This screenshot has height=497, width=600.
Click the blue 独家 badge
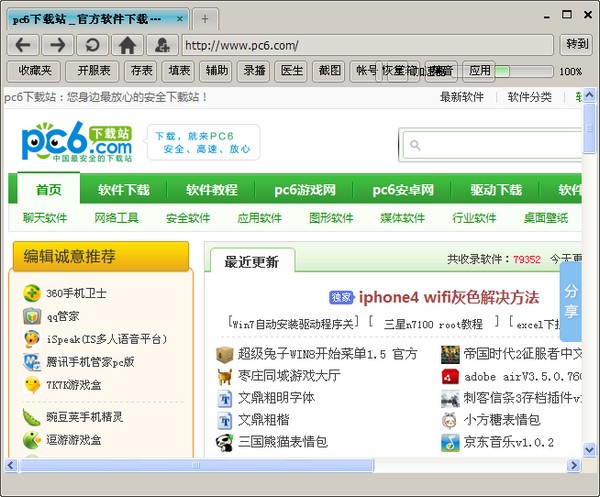point(341,297)
